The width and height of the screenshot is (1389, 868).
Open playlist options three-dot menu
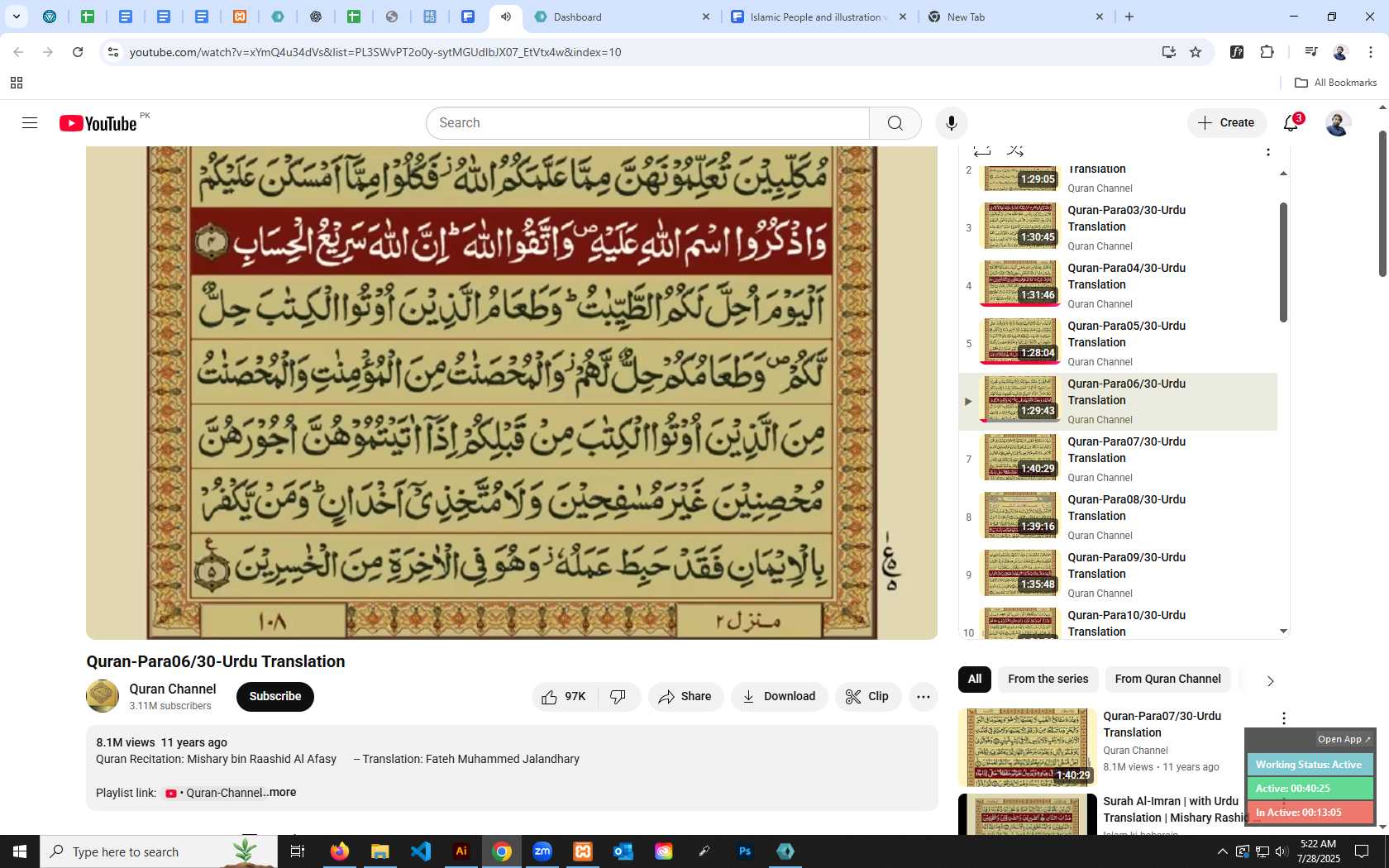tap(1267, 151)
